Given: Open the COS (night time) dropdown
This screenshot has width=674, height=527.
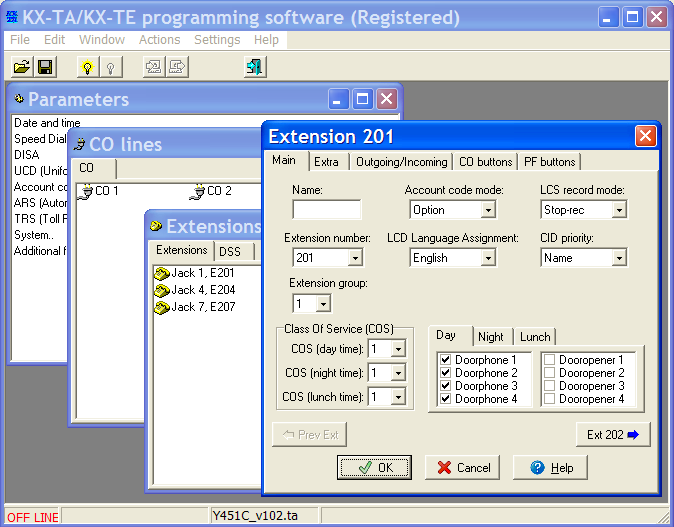Looking at the screenshot, I should coord(398,373).
